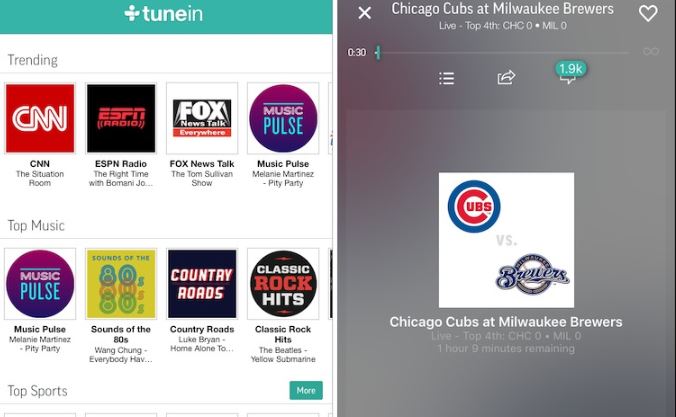Image resolution: width=676 pixels, height=417 pixels.
Task: Click the 'Top Sports' section heading
Action: coord(38,391)
